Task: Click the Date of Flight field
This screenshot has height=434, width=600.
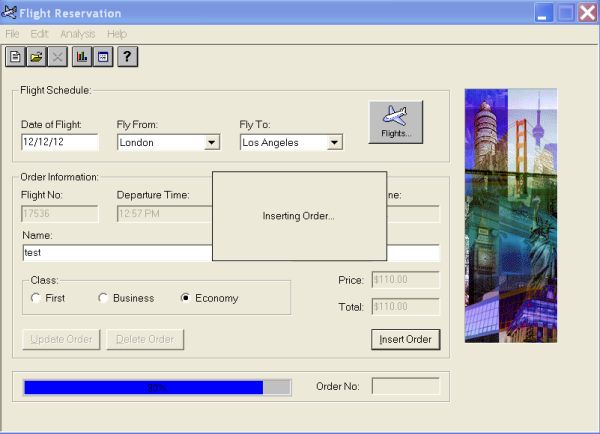Action: pos(60,142)
